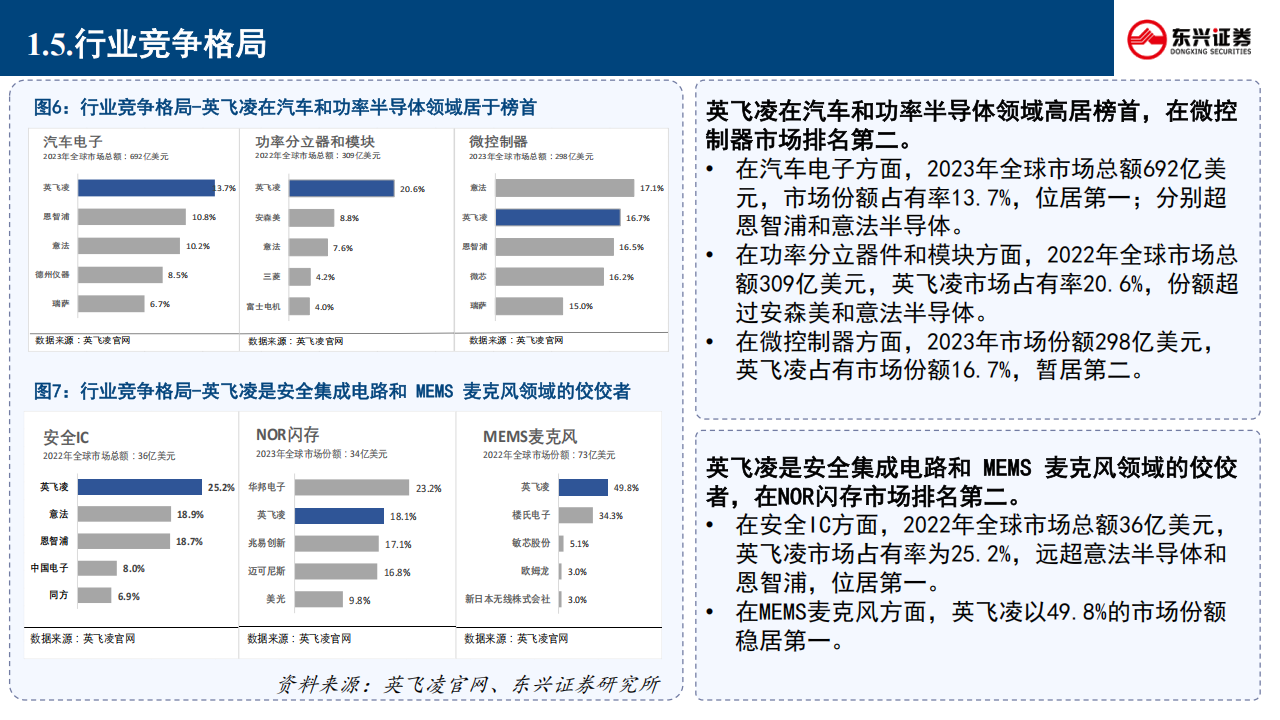Image resolution: width=1280 pixels, height=720 pixels.
Task: Click the 美光 row label
Action: point(275,600)
